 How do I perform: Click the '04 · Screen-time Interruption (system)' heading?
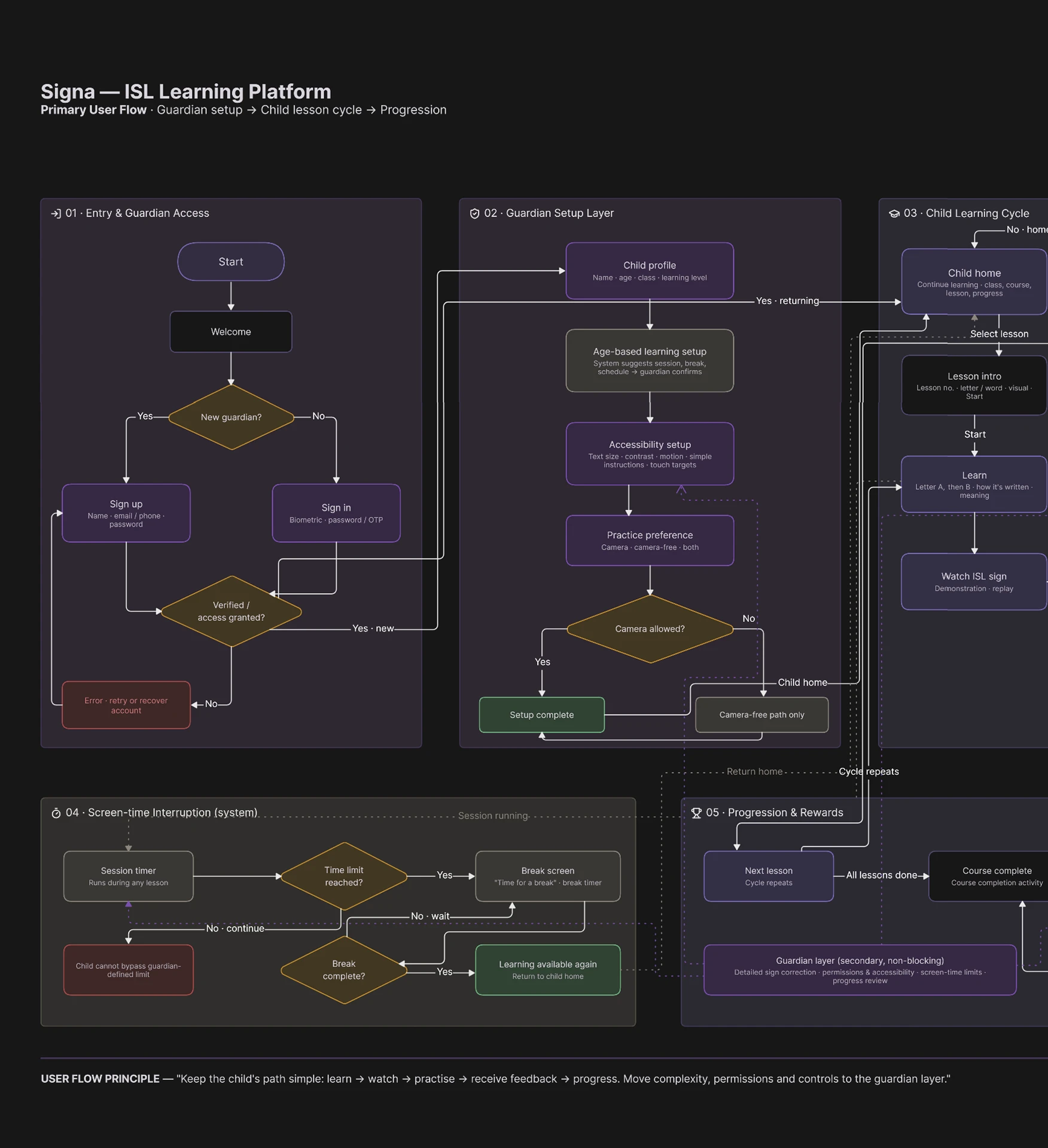click(162, 813)
